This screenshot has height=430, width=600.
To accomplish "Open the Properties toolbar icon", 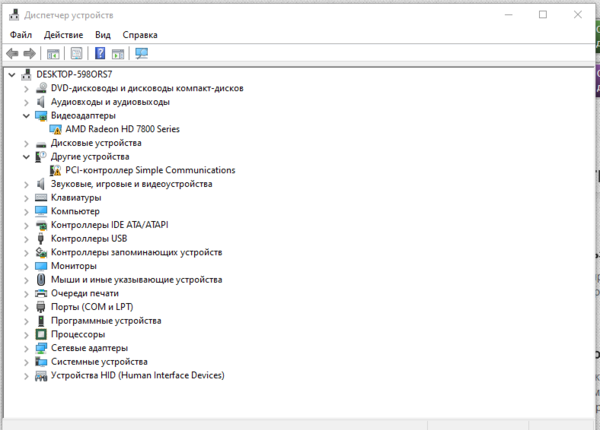I will point(77,53).
